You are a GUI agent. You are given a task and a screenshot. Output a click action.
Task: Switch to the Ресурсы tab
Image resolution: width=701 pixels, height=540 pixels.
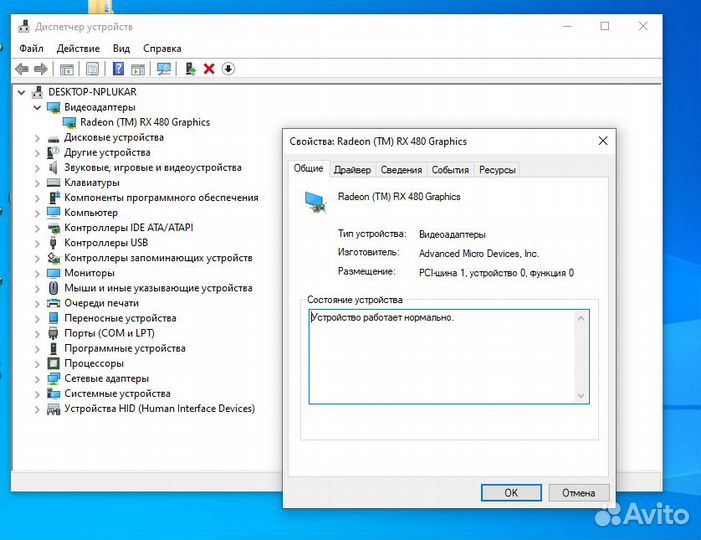(x=497, y=170)
